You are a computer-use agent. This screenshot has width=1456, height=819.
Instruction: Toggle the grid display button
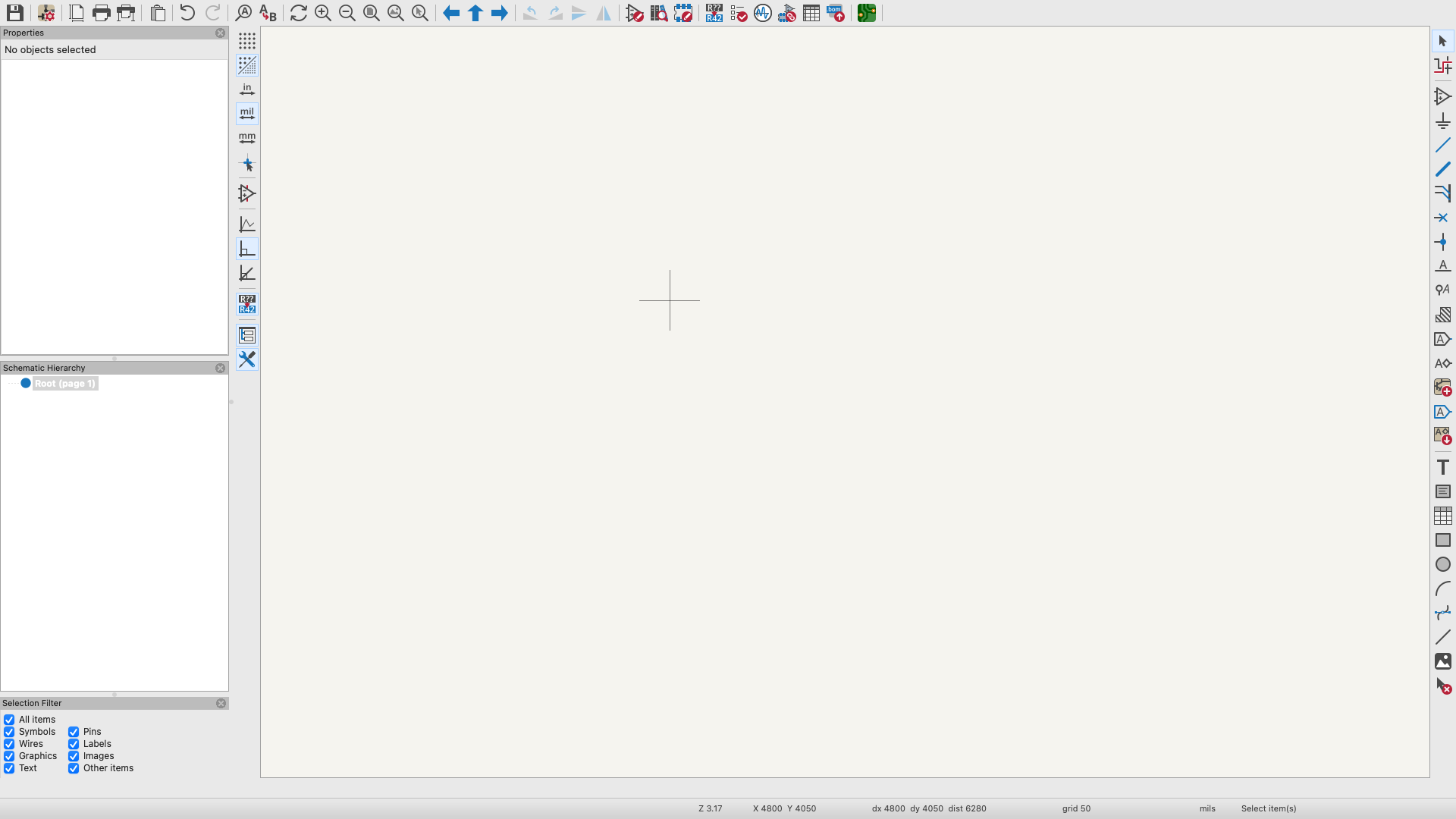(247, 40)
